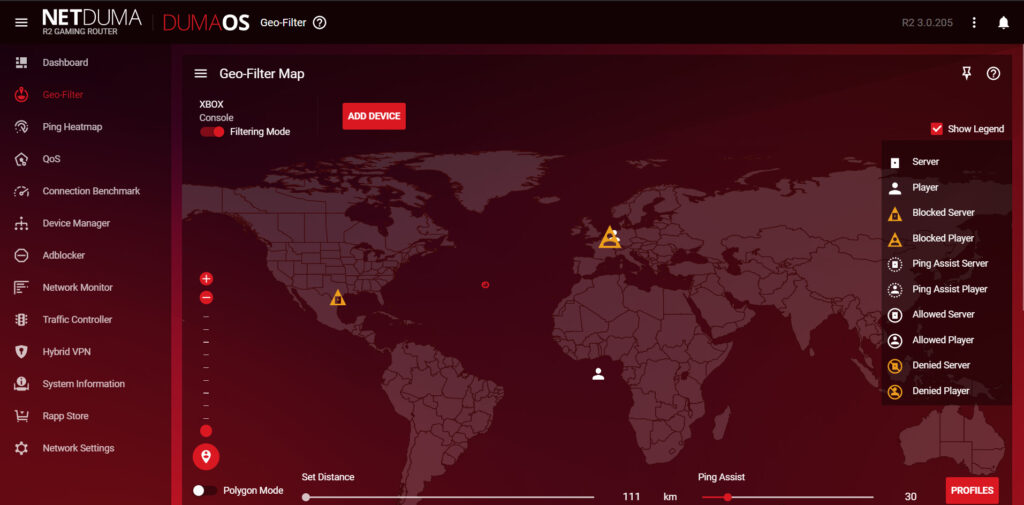
Task: Open the Hybrid VPN link
Action: [67, 351]
